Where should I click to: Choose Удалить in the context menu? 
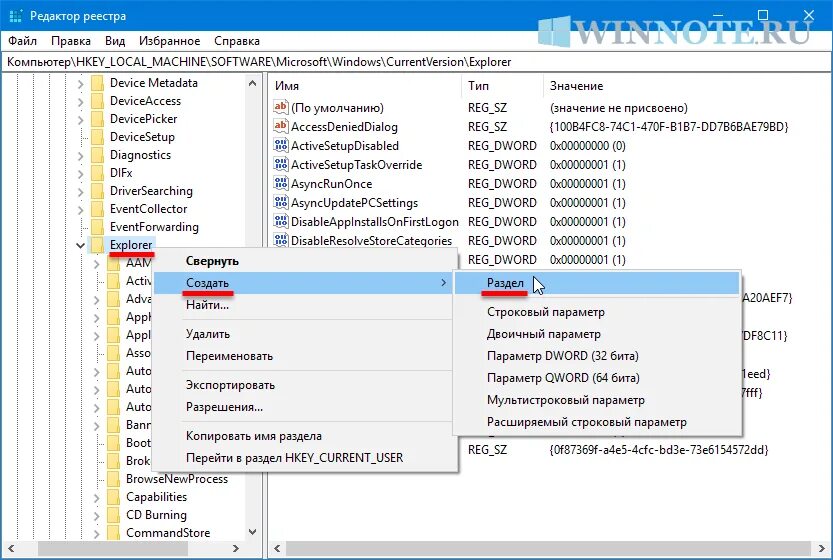click(305, 334)
